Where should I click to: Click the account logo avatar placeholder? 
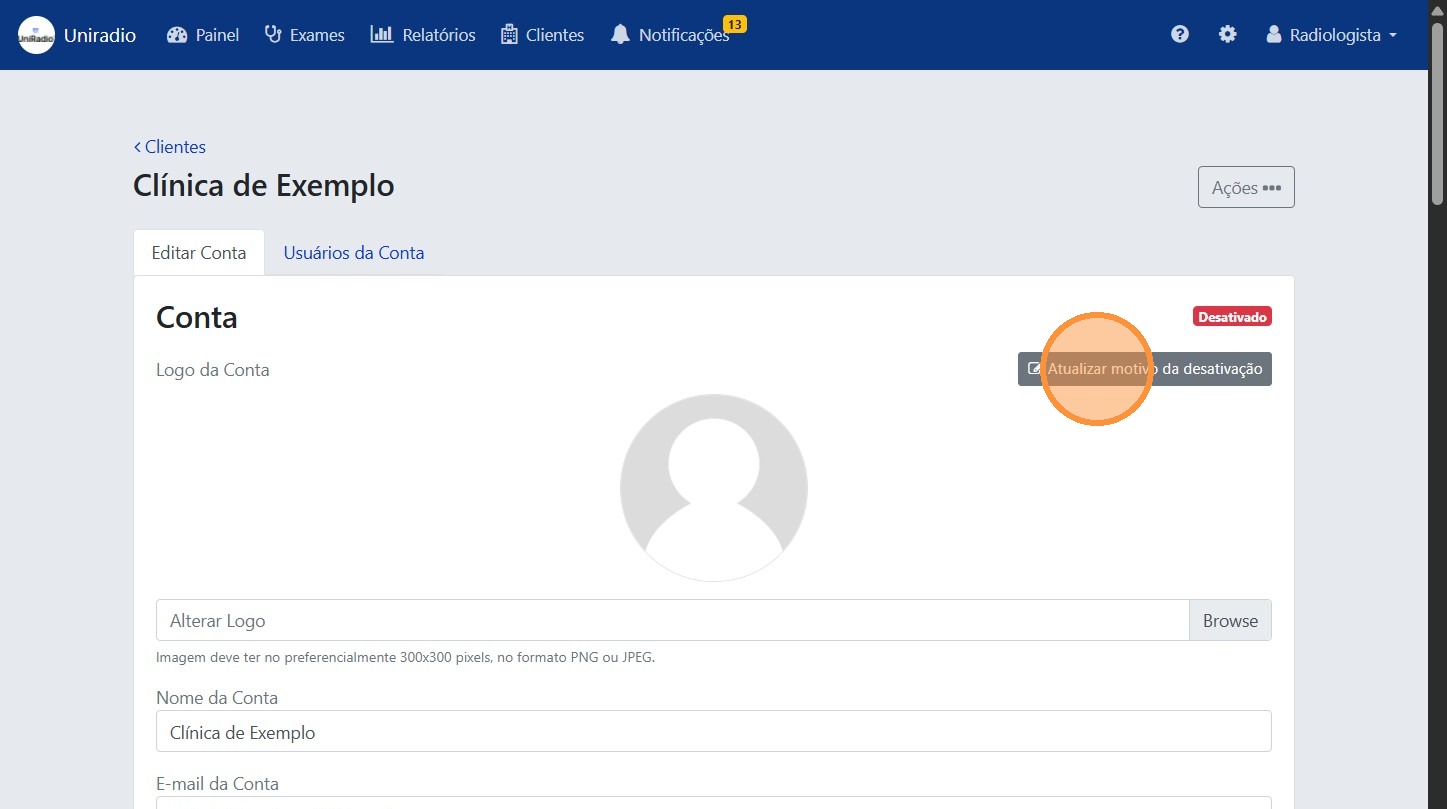pyautogui.click(x=713, y=488)
